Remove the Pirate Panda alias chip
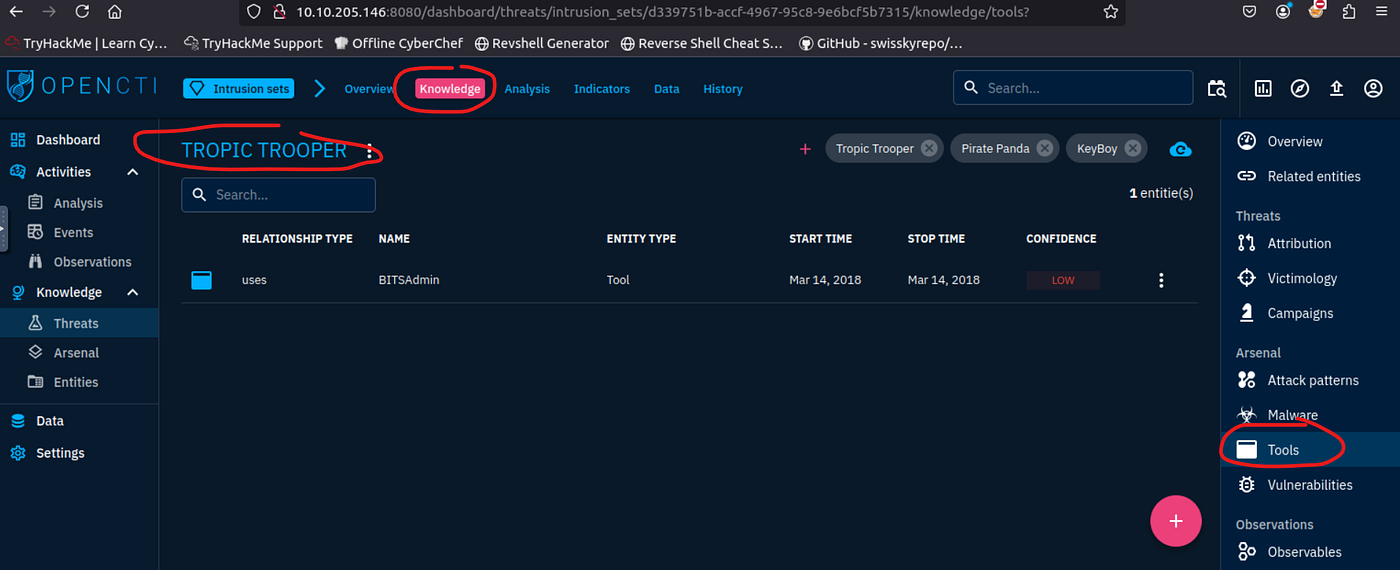This screenshot has height=570, width=1400. pos(1045,148)
